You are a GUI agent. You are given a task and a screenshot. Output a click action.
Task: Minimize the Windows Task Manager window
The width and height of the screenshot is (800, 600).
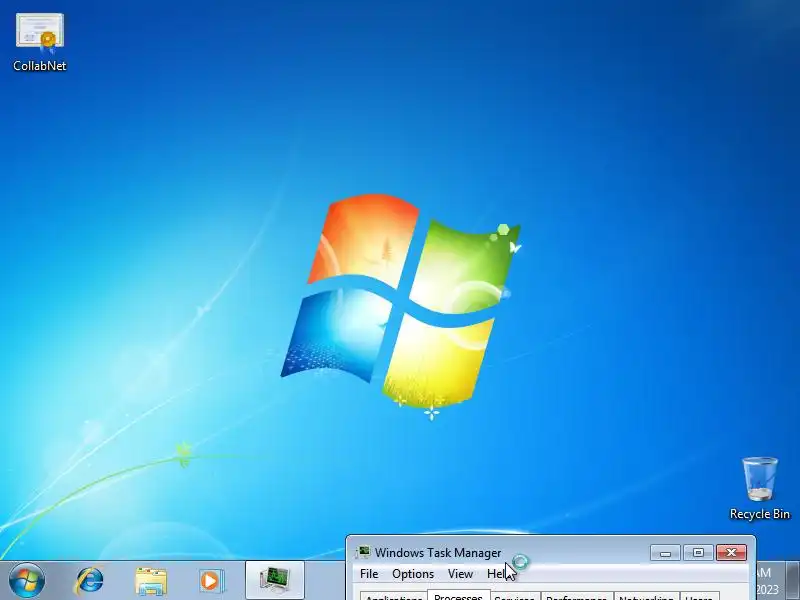click(665, 553)
